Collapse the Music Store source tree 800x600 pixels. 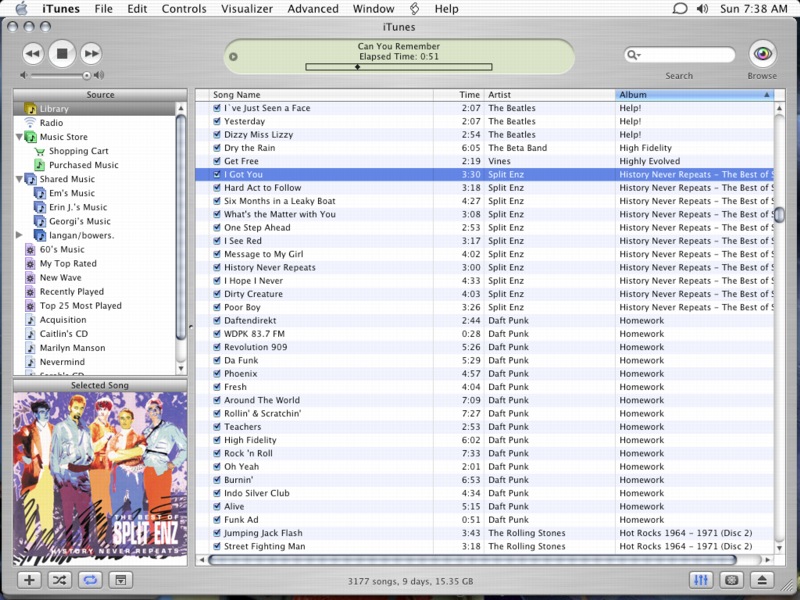coord(20,137)
